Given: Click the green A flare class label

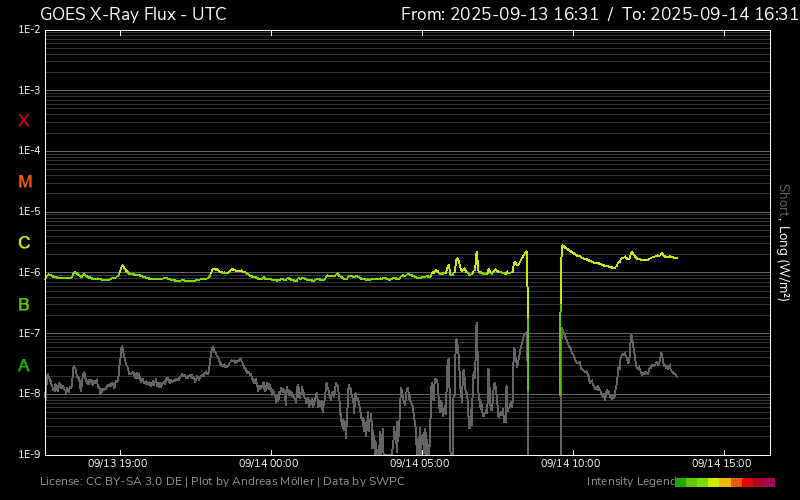Looking at the screenshot, I should [x=24, y=366].
